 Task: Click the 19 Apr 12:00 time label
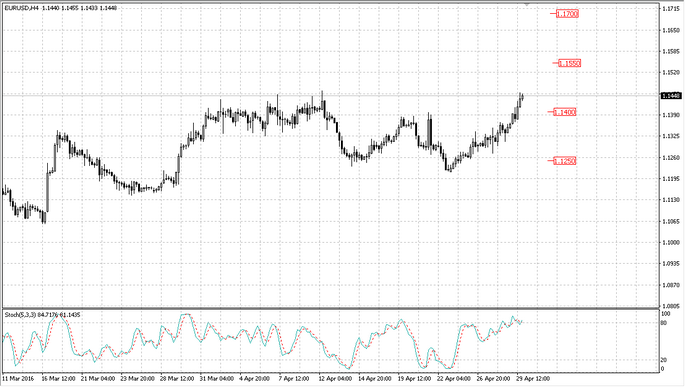(x=415, y=379)
